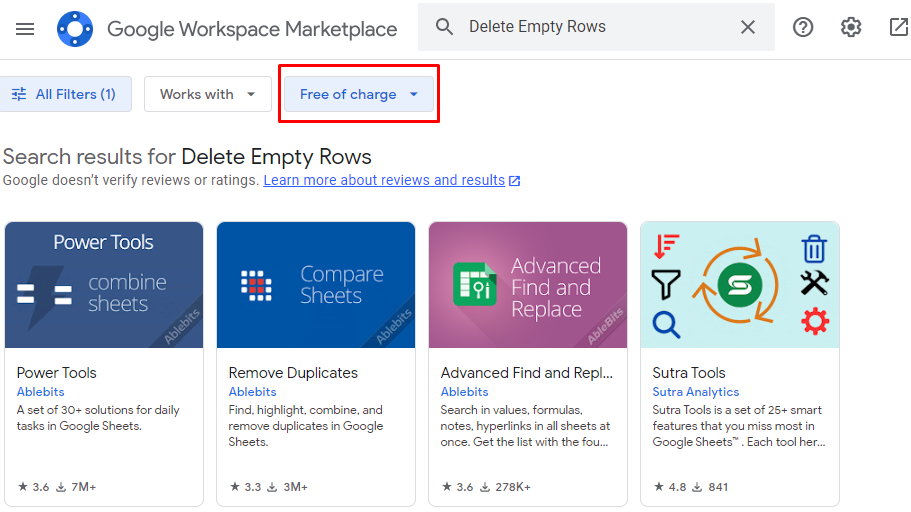Clear the search text with the X
The width and height of the screenshot is (911, 512).
[x=748, y=27]
